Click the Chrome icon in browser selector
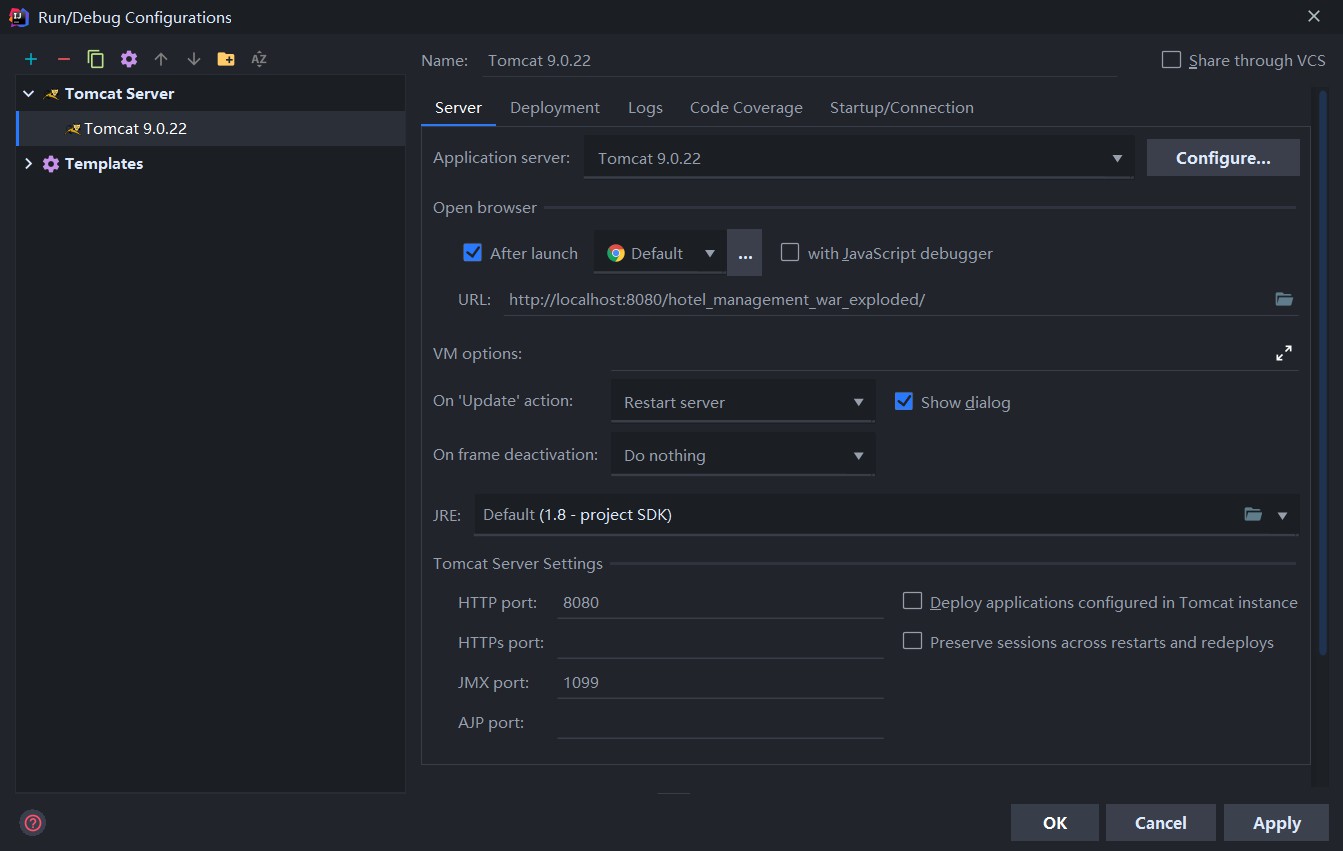Image resolution: width=1343 pixels, height=851 pixels. (x=616, y=253)
